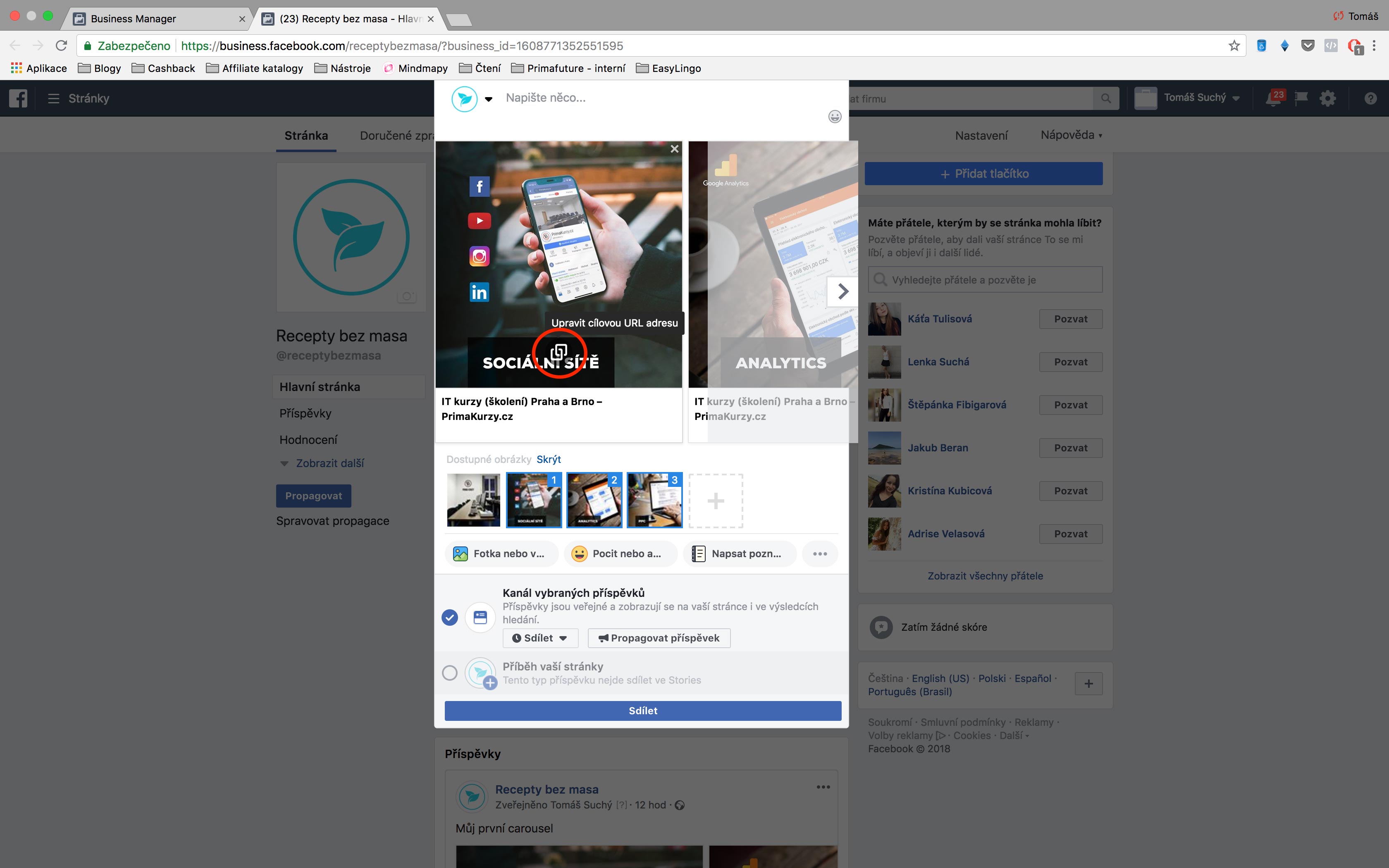
Task: Go to next carousel card arrow
Action: [842, 291]
